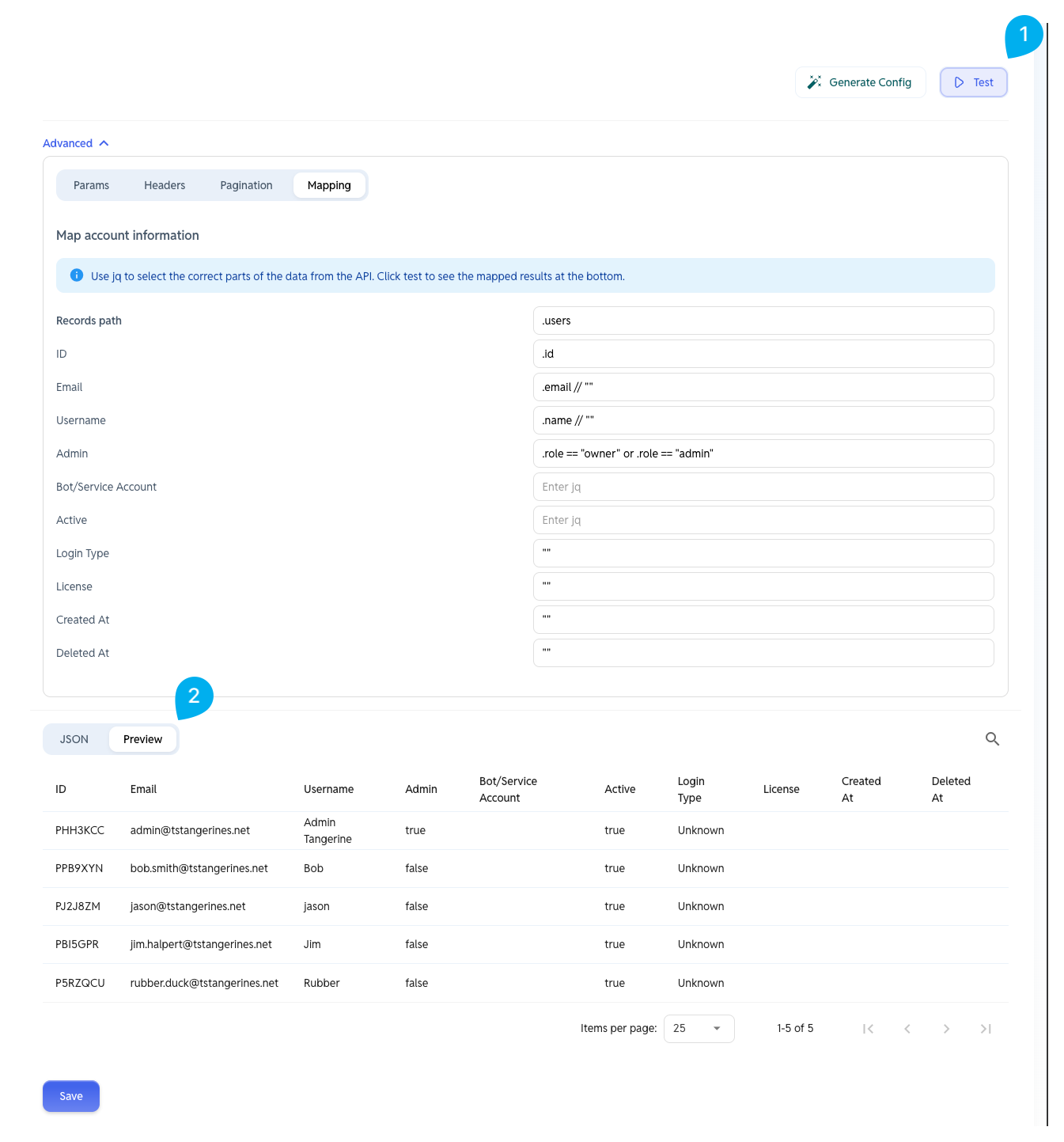This screenshot has width=1064, height=1142.
Task: Collapse the Advanced section chevron
Action: tap(104, 143)
